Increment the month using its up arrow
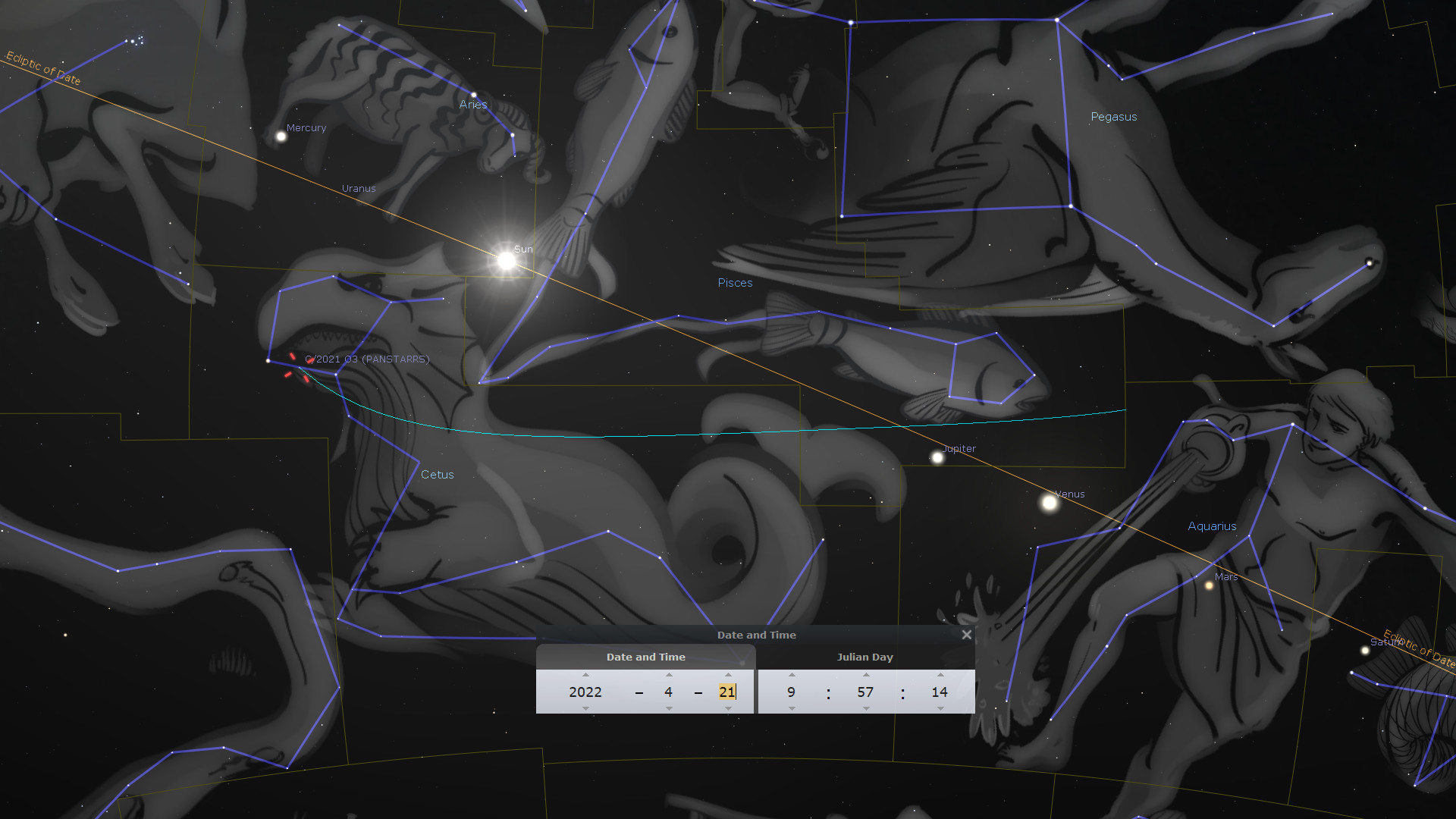Screen dimensions: 1456x819 669,675
